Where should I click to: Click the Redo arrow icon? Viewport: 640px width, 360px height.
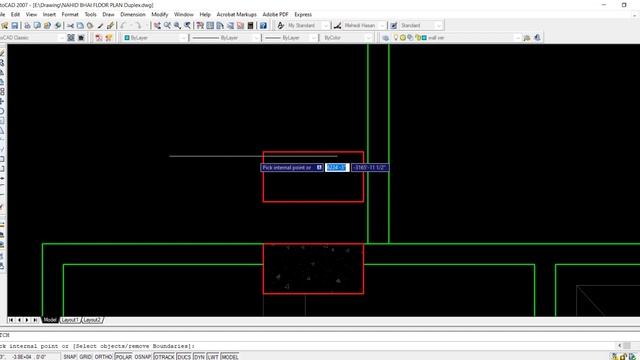coord(139,25)
